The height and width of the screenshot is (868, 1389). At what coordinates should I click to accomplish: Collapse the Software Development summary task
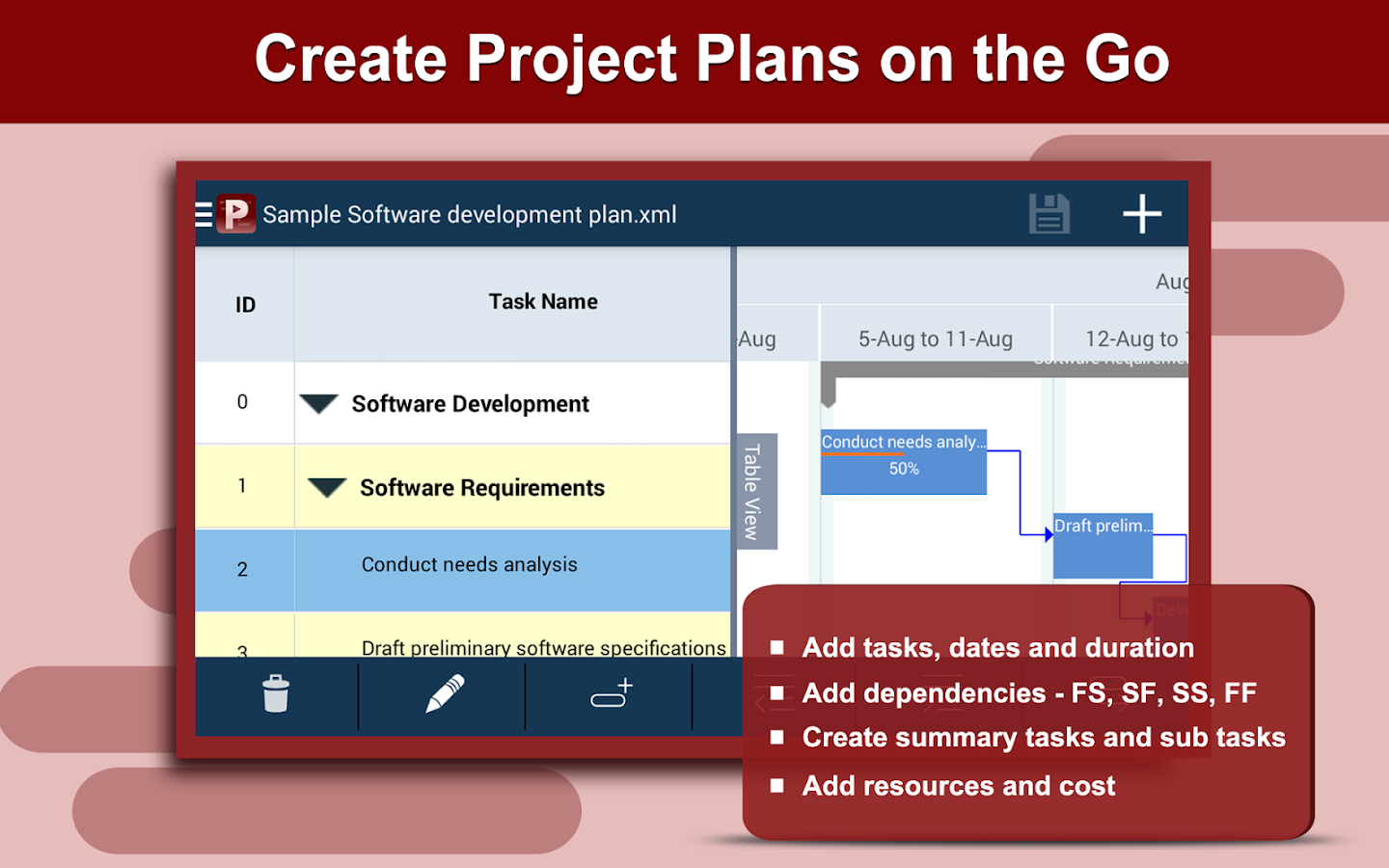tap(318, 403)
